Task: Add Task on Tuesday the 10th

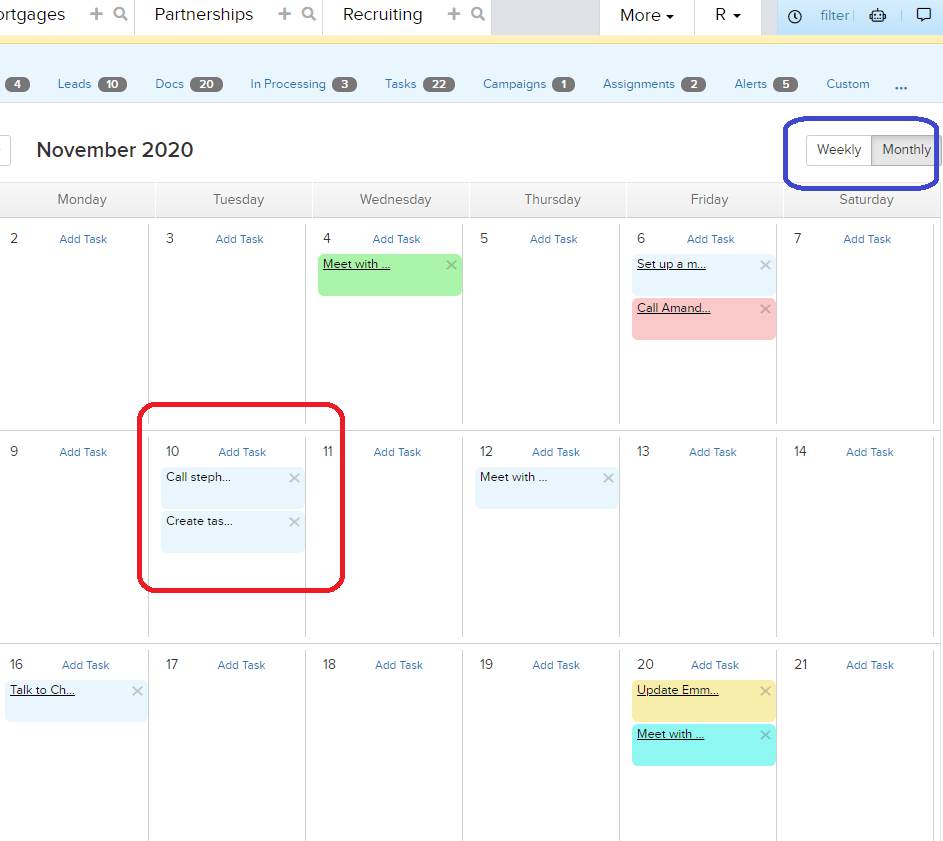Action: (x=242, y=452)
